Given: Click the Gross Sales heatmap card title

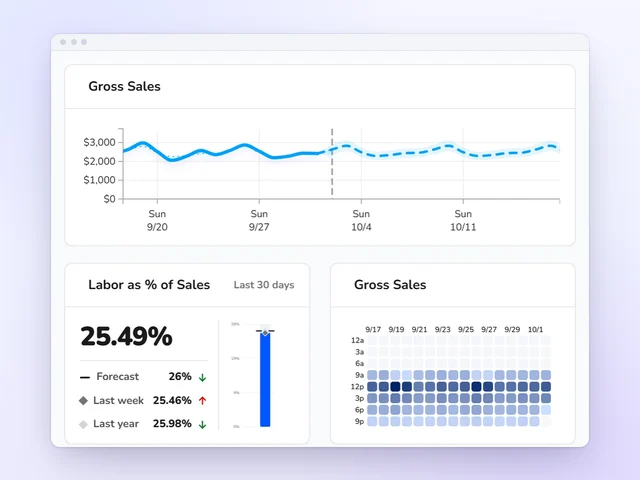Looking at the screenshot, I should (390, 285).
